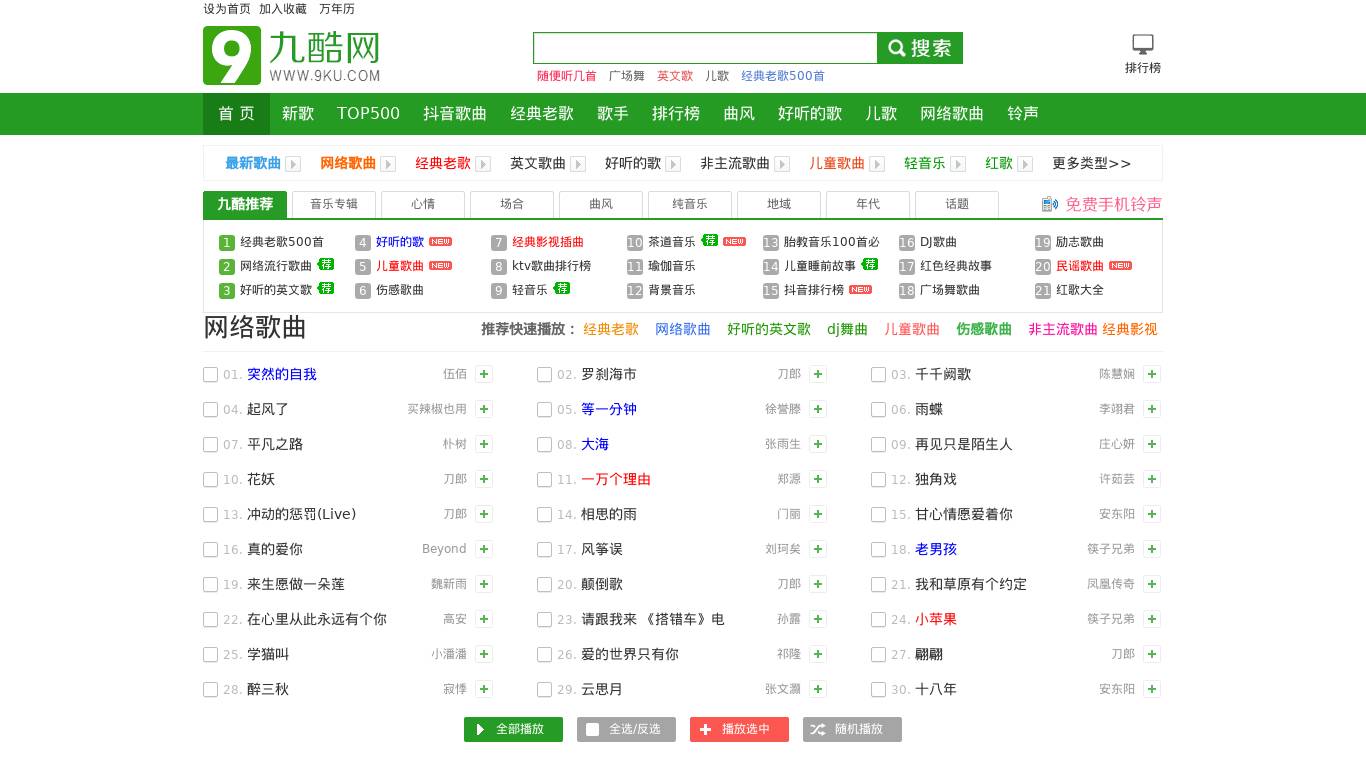Click the shuffle icon on 随机播放 button

click(x=817, y=729)
